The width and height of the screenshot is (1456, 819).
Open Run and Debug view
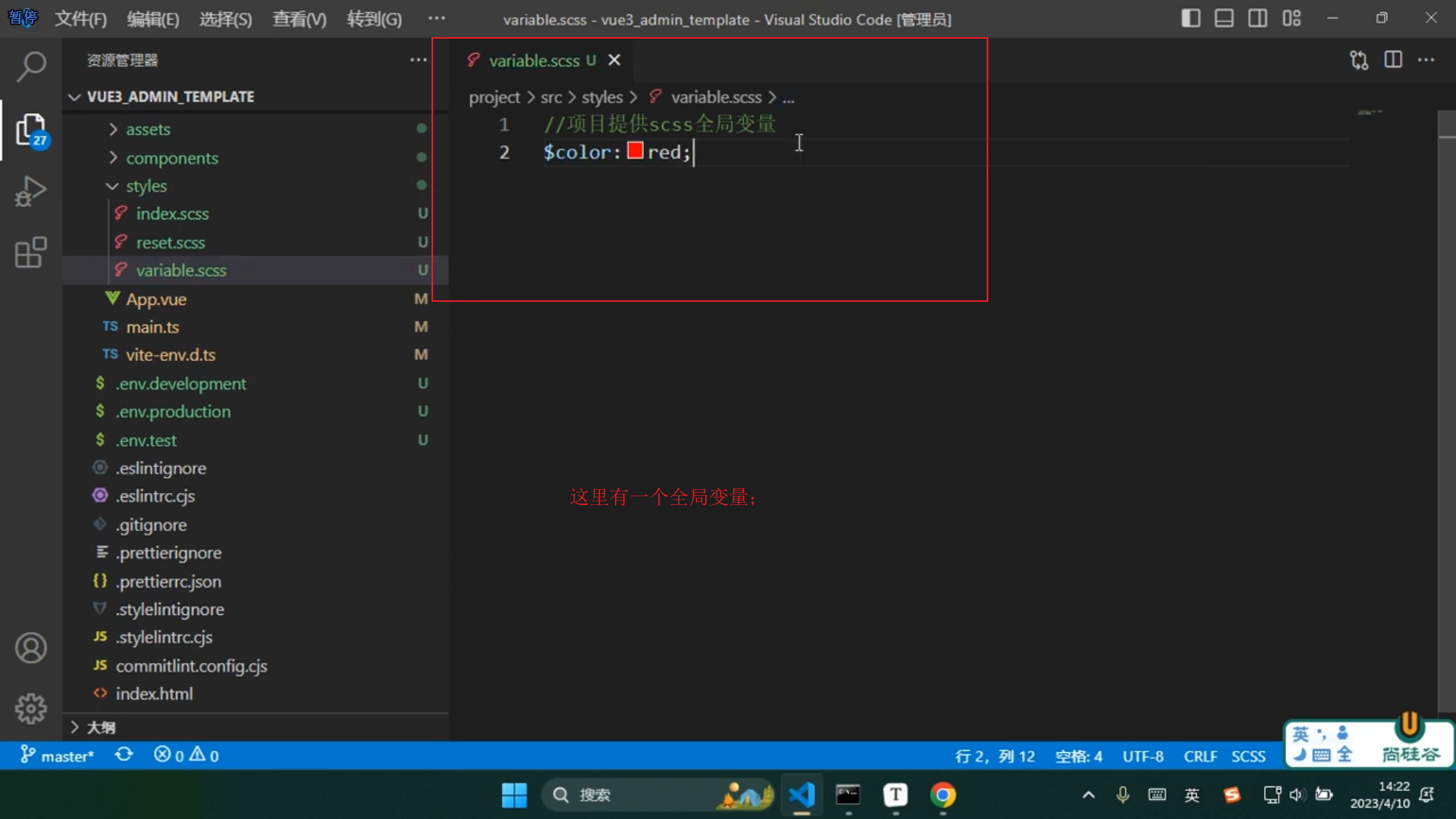tap(31, 191)
